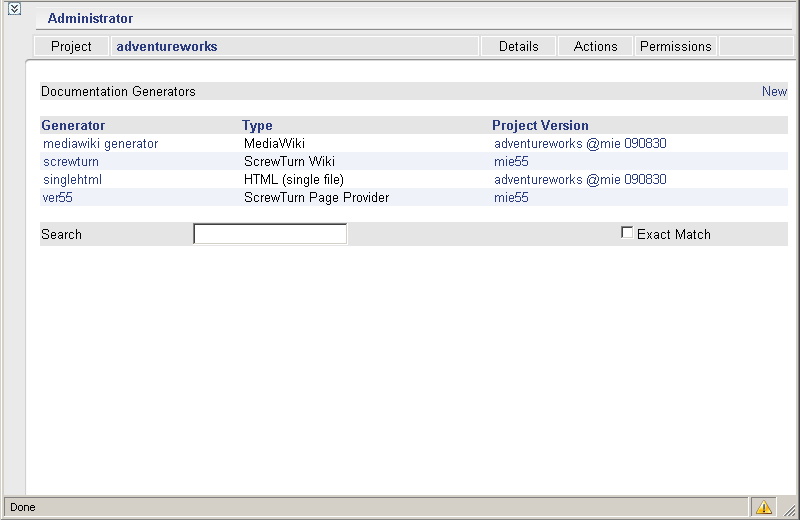Click the adventureworks project name
The image size is (800, 520).
[x=167, y=46]
